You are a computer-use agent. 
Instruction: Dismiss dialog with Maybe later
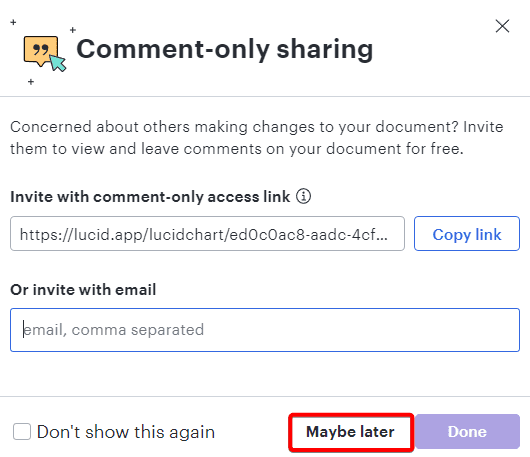[x=351, y=432]
